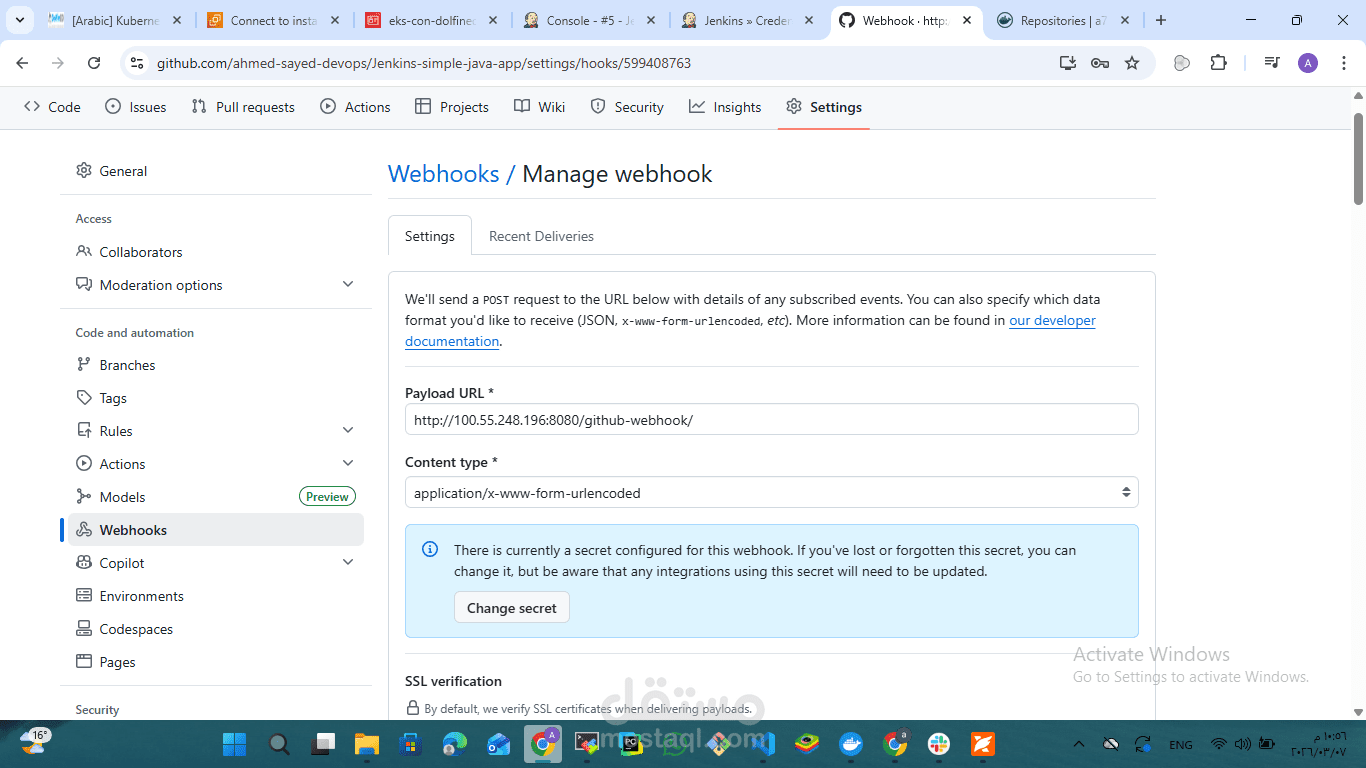1366x768 pixels.
Task: Open the Content type dropdown
Action: point(771,493)
